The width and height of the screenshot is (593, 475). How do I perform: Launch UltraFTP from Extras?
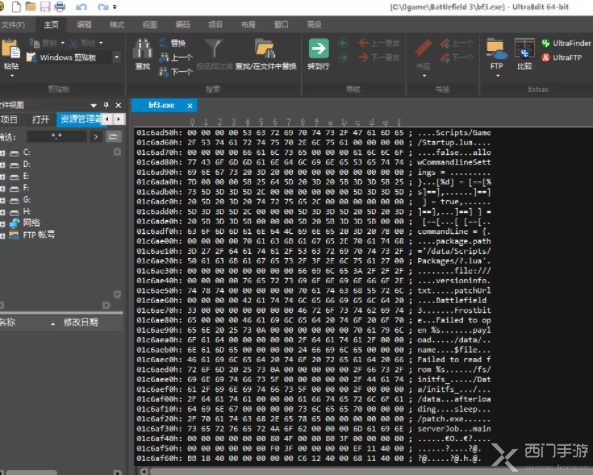562,57
